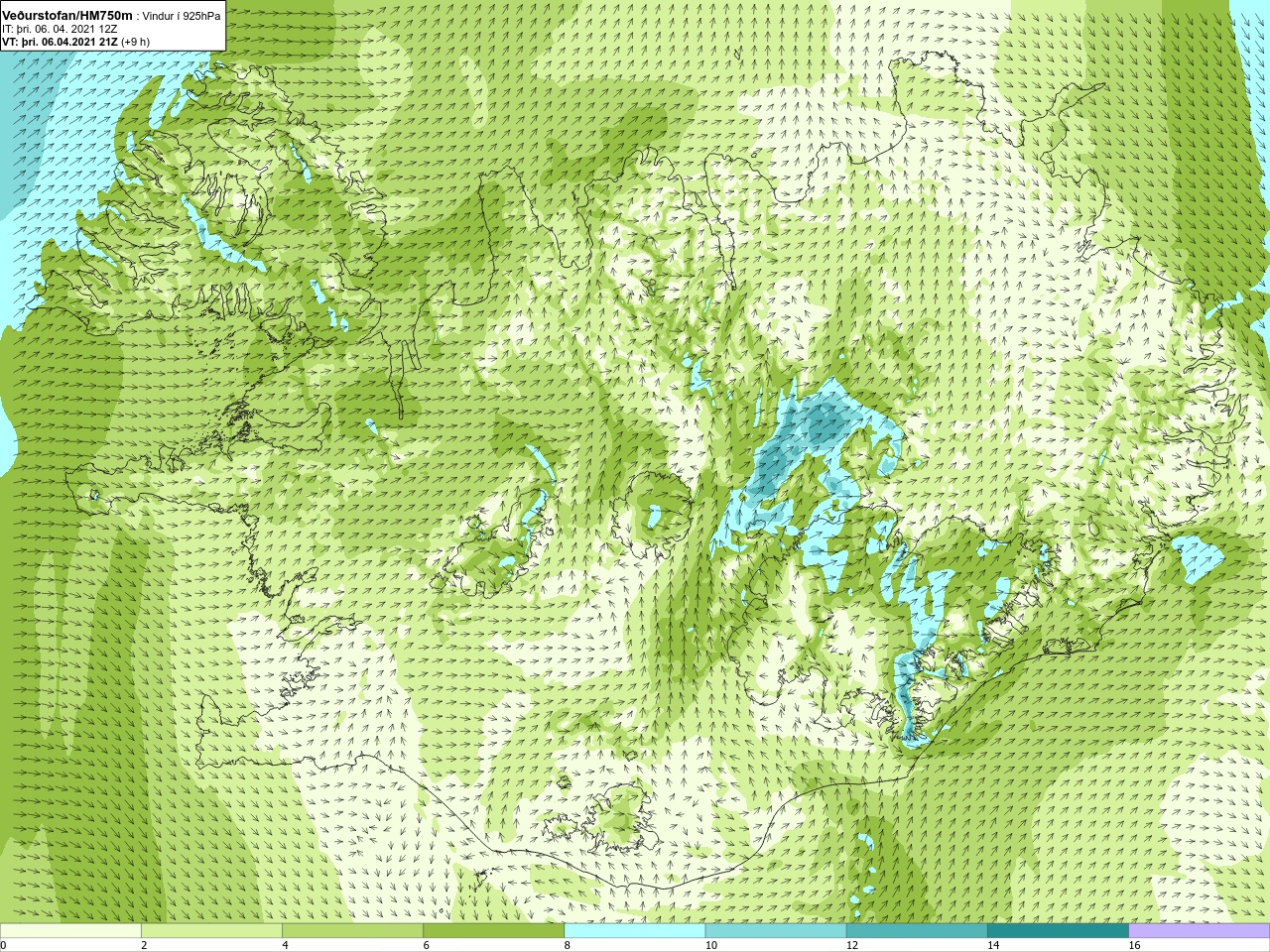The image size is (1270, 952).
Task: Click the IT initial time line 12Z
Action: click(x=60, y=29)
